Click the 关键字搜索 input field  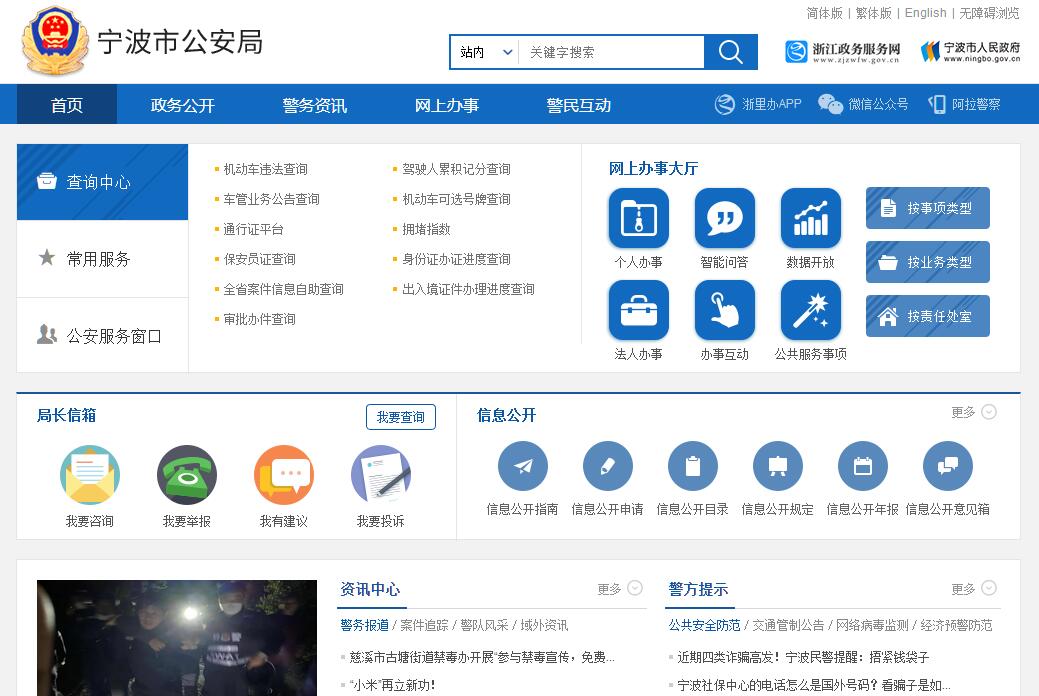[610, 52]
